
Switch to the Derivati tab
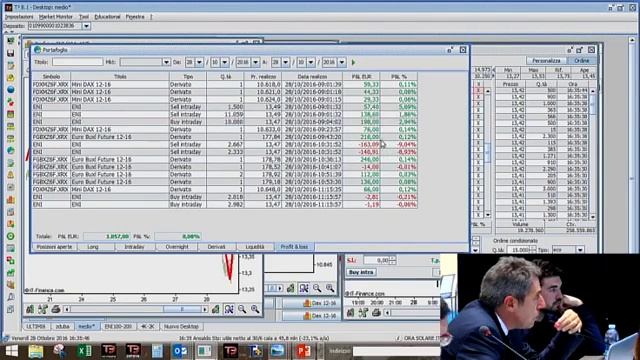click(216, 247)
